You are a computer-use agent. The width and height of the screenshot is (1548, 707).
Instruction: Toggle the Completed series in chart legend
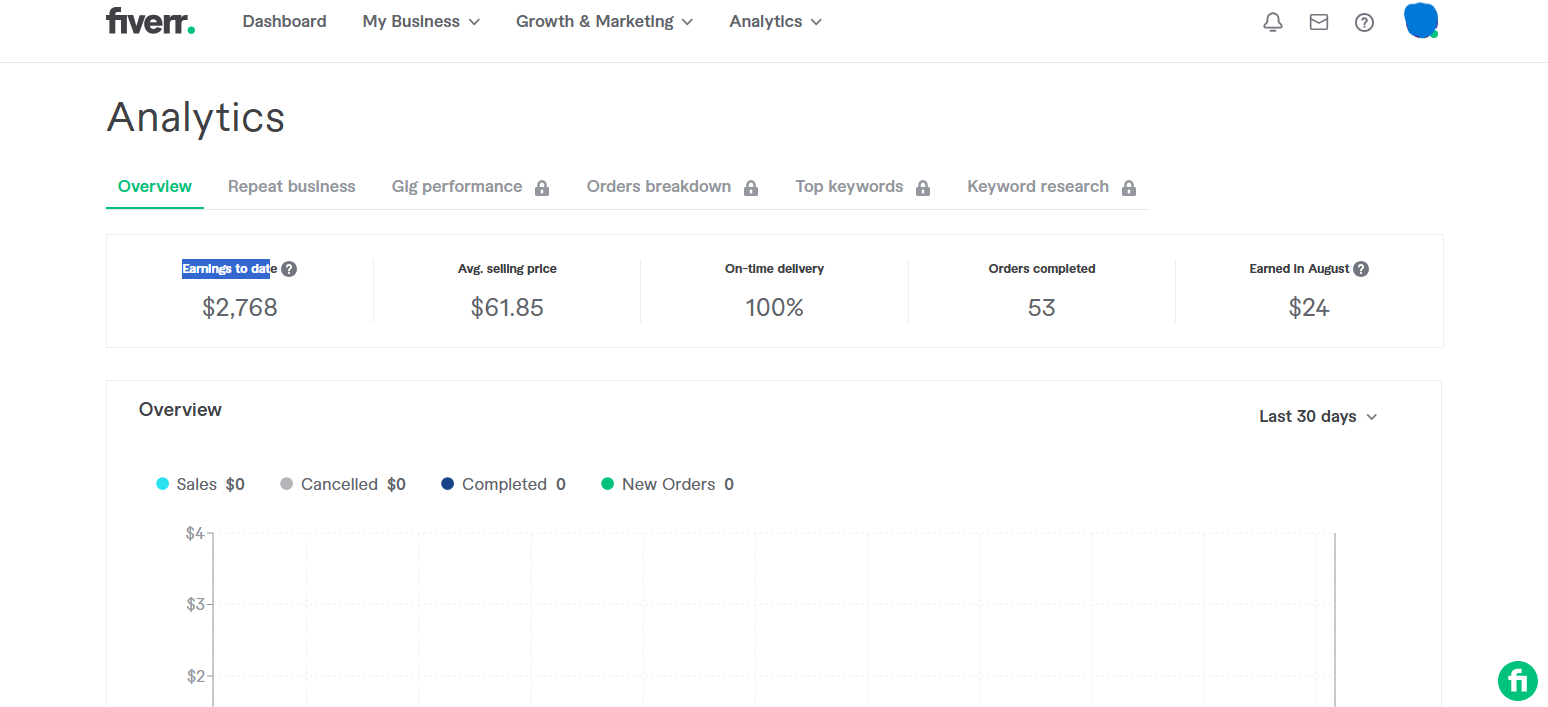point(503,484)
